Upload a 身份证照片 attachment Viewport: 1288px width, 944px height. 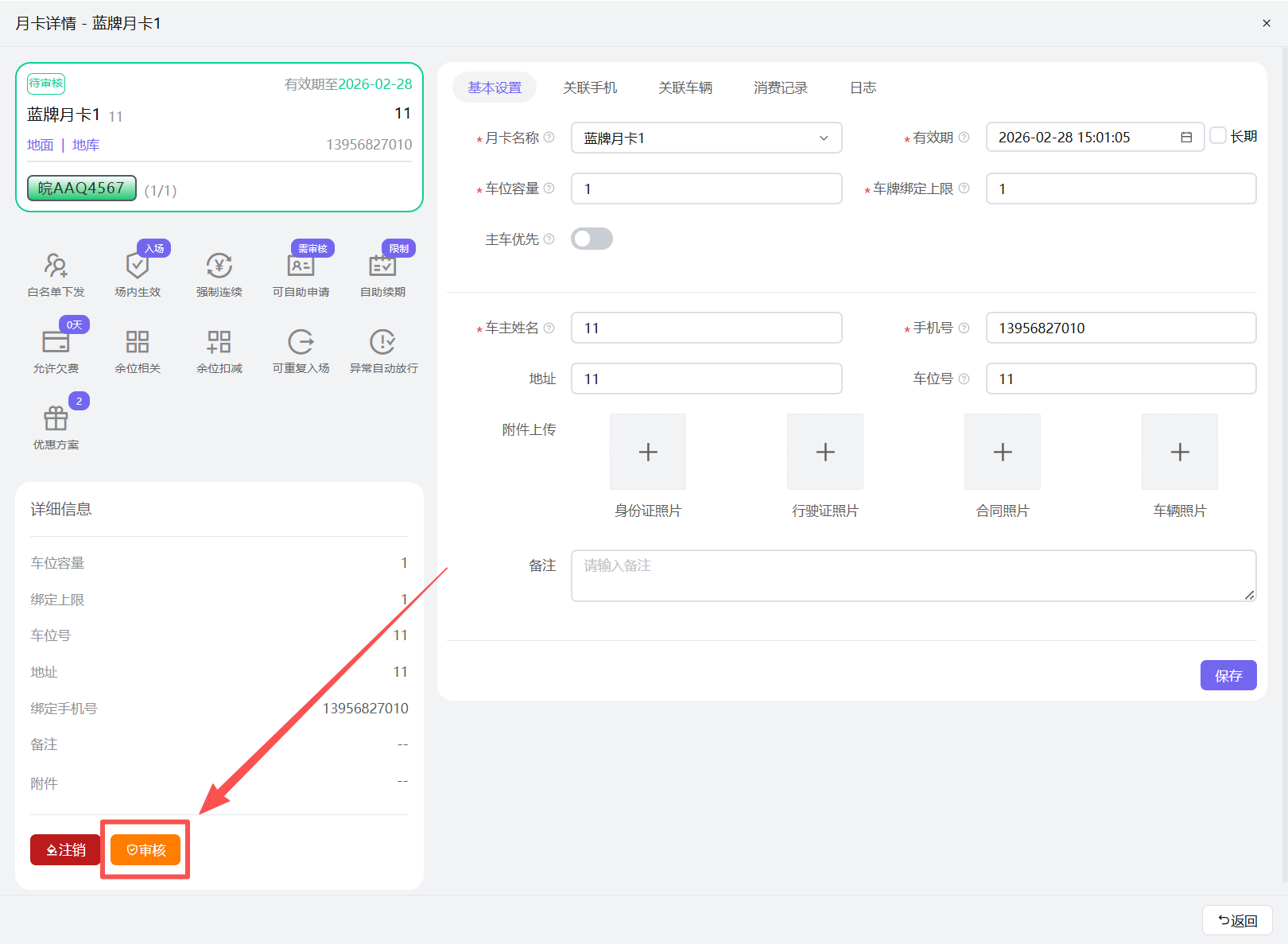point(647,452)
